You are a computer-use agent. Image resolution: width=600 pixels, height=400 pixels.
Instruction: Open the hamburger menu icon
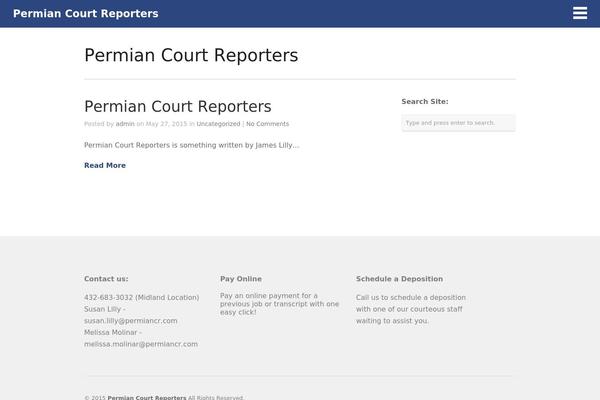(x=580, y=13)
